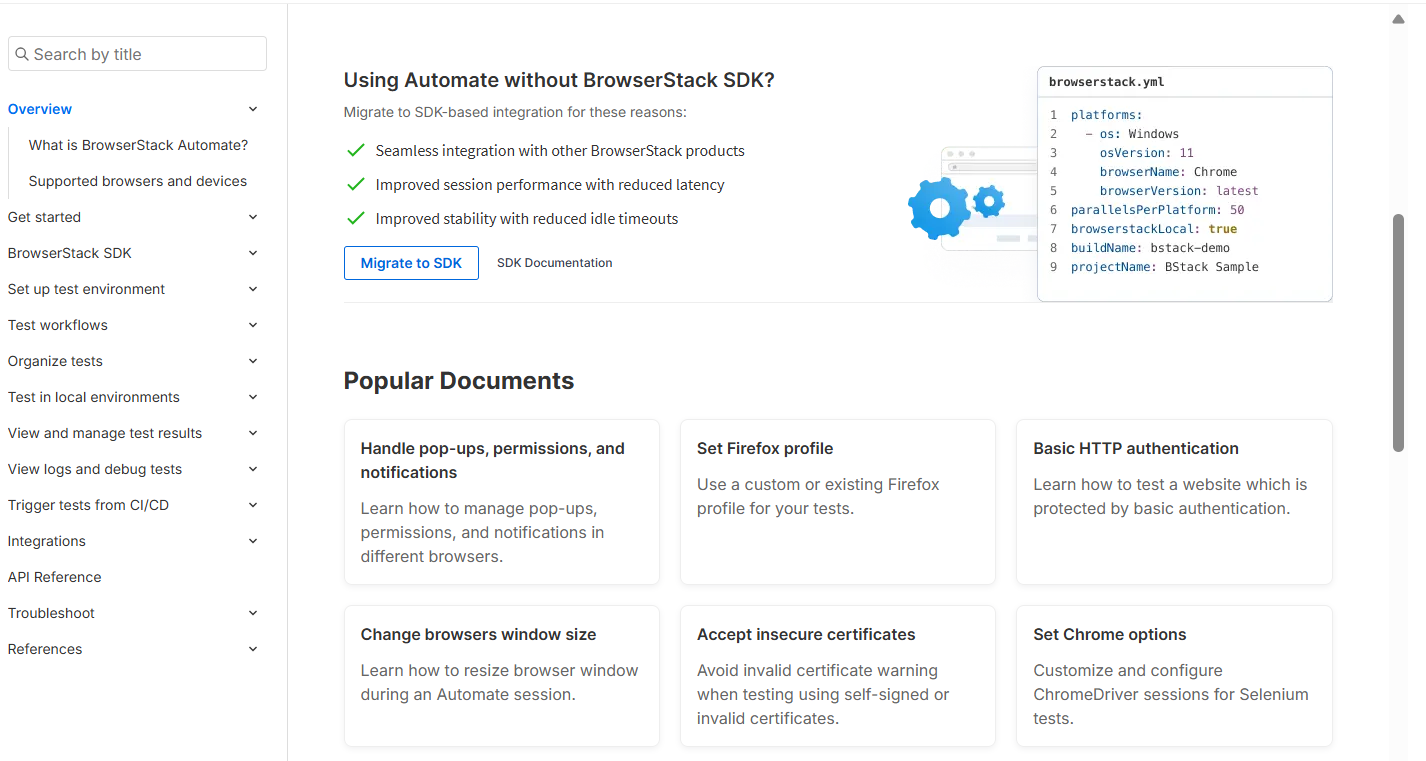Select Test in local environments item
The width and height of the screenshot is (1426, 761).
(94, 397)
